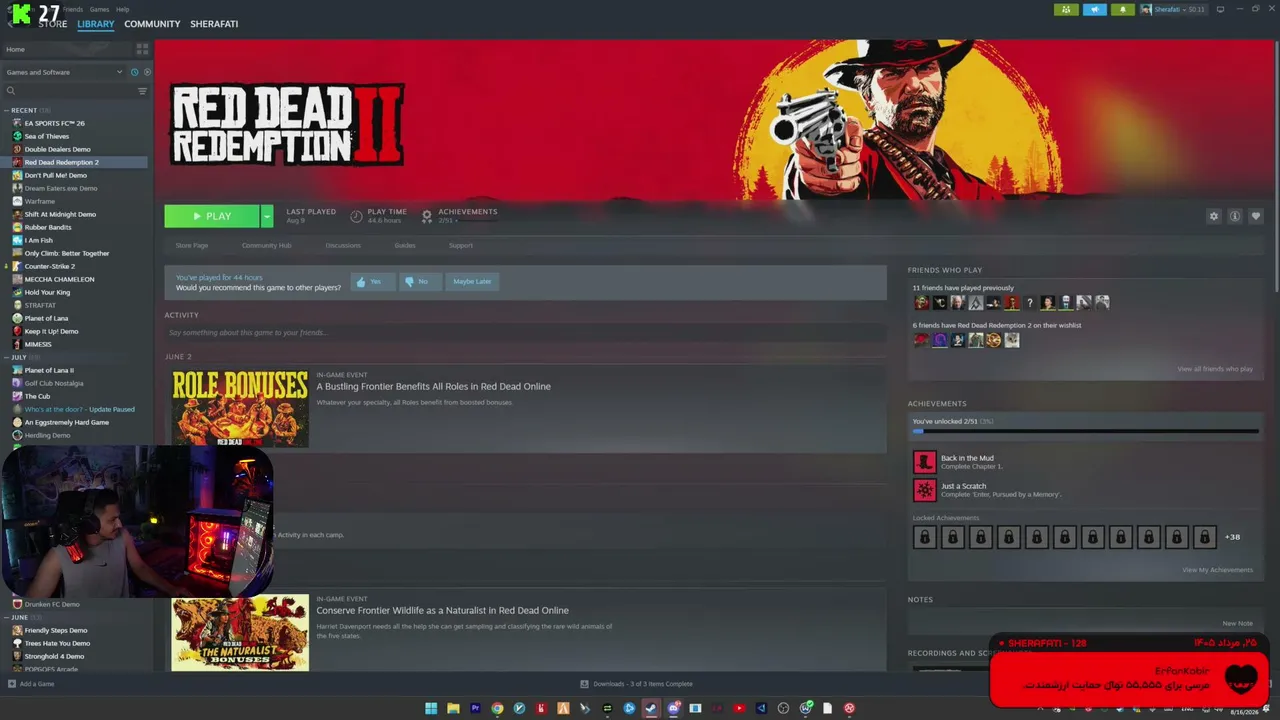The height and width of the screenshot is (720, 1280).
Task: Open the Store Page link
Action: click(x=192, y=245)
